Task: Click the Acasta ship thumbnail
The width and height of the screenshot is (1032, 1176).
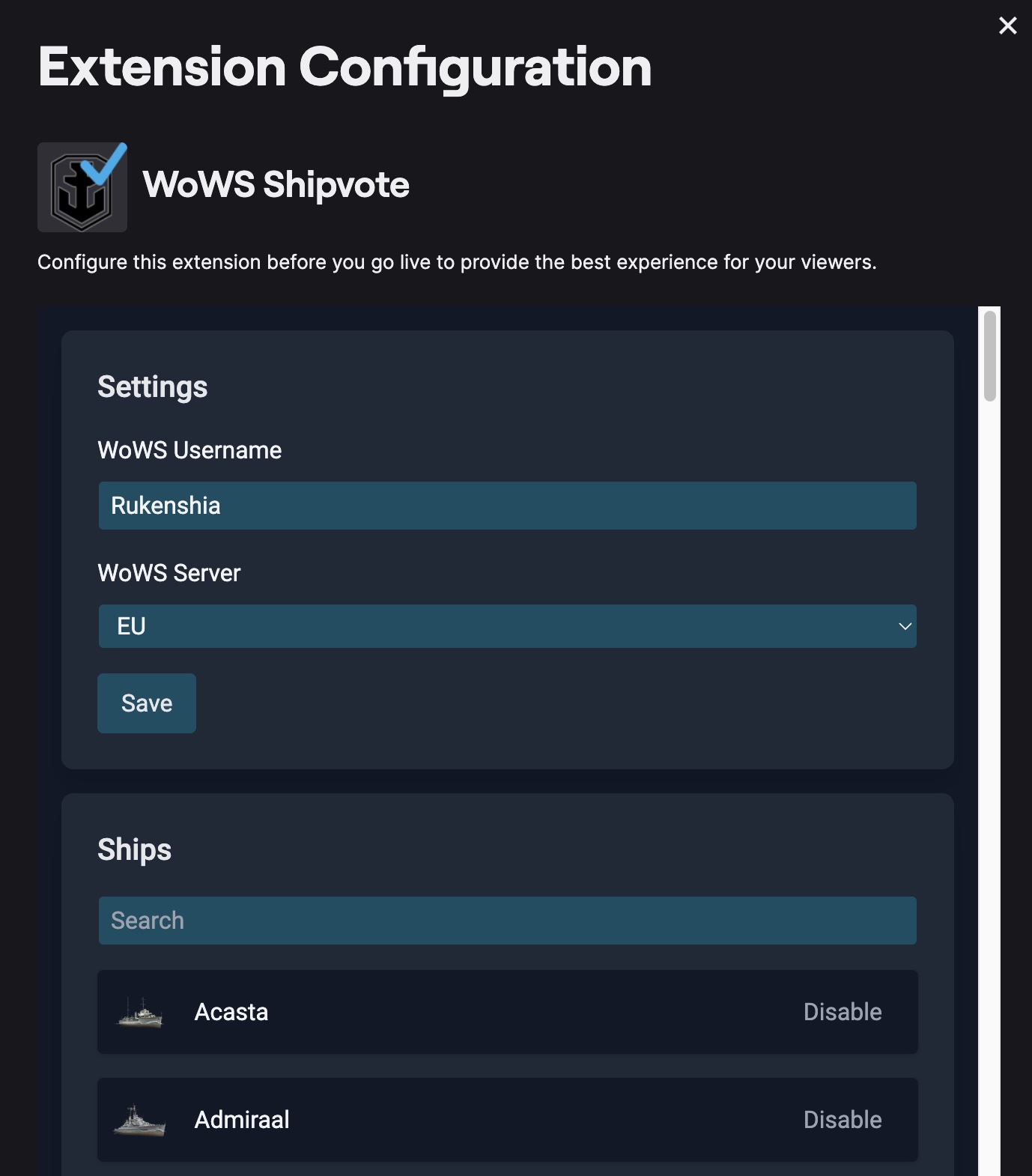Action: click(x=140, y=1012)
